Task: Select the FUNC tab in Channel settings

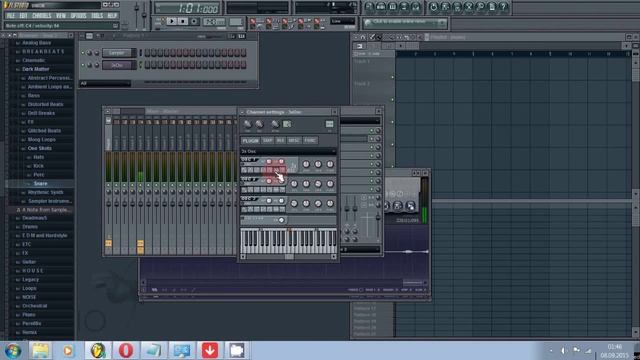Action: [x=310, y=140]
